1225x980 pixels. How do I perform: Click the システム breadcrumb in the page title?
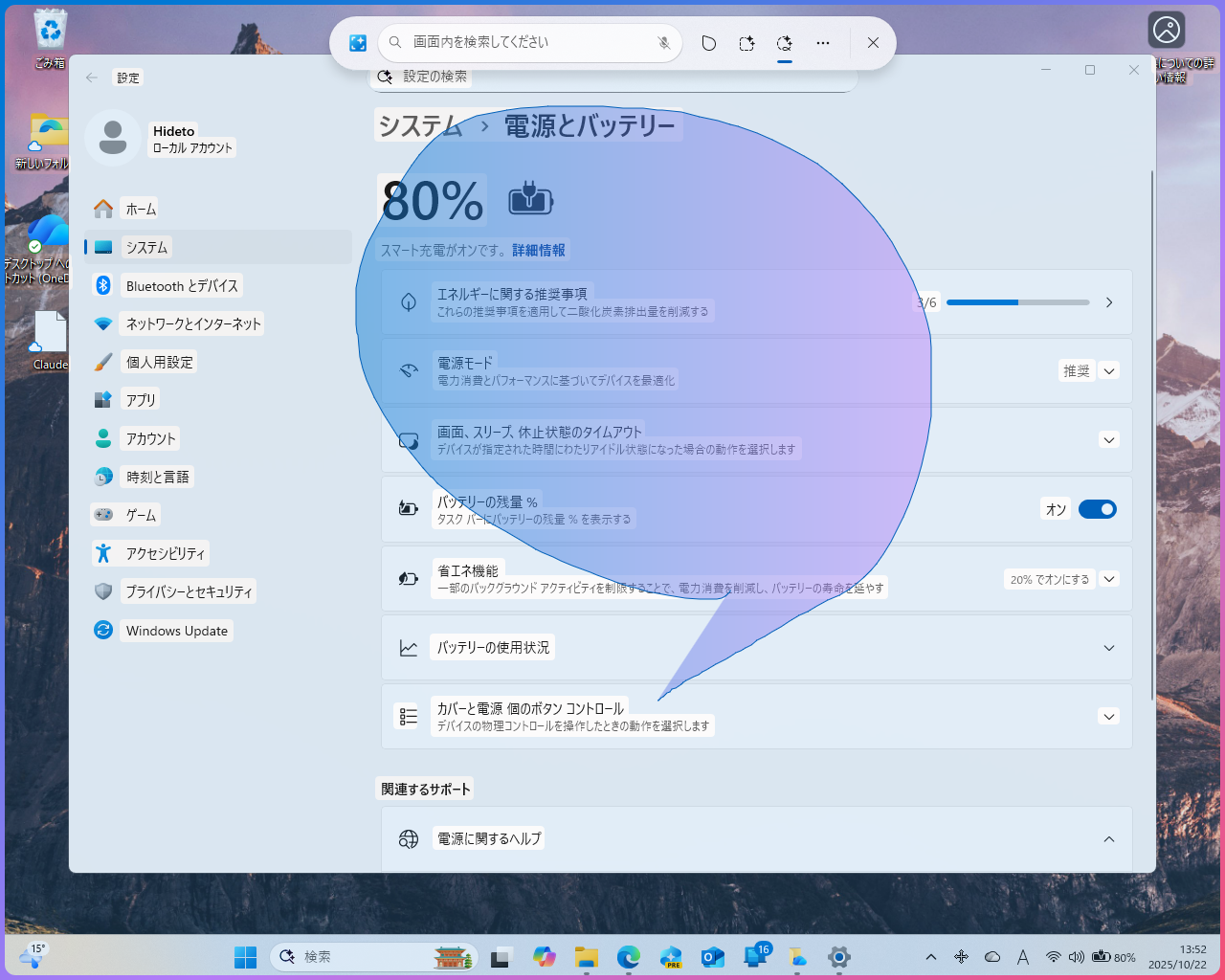tap(420, 125)
